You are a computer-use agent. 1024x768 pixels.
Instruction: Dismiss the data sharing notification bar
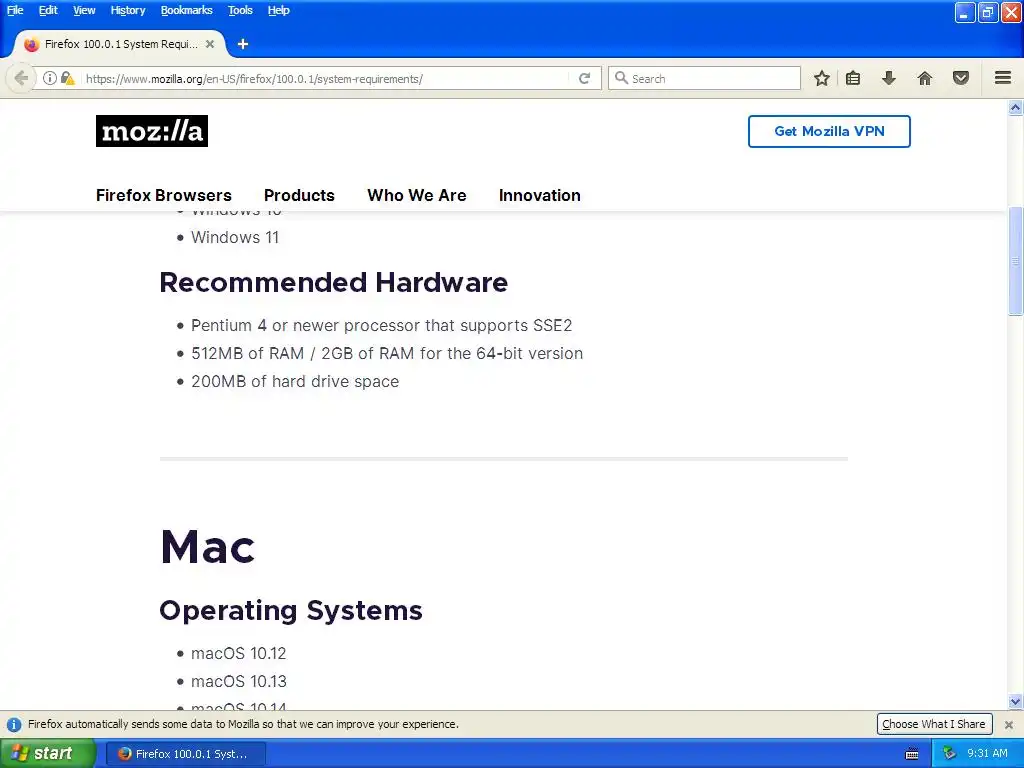(1008, 724)
